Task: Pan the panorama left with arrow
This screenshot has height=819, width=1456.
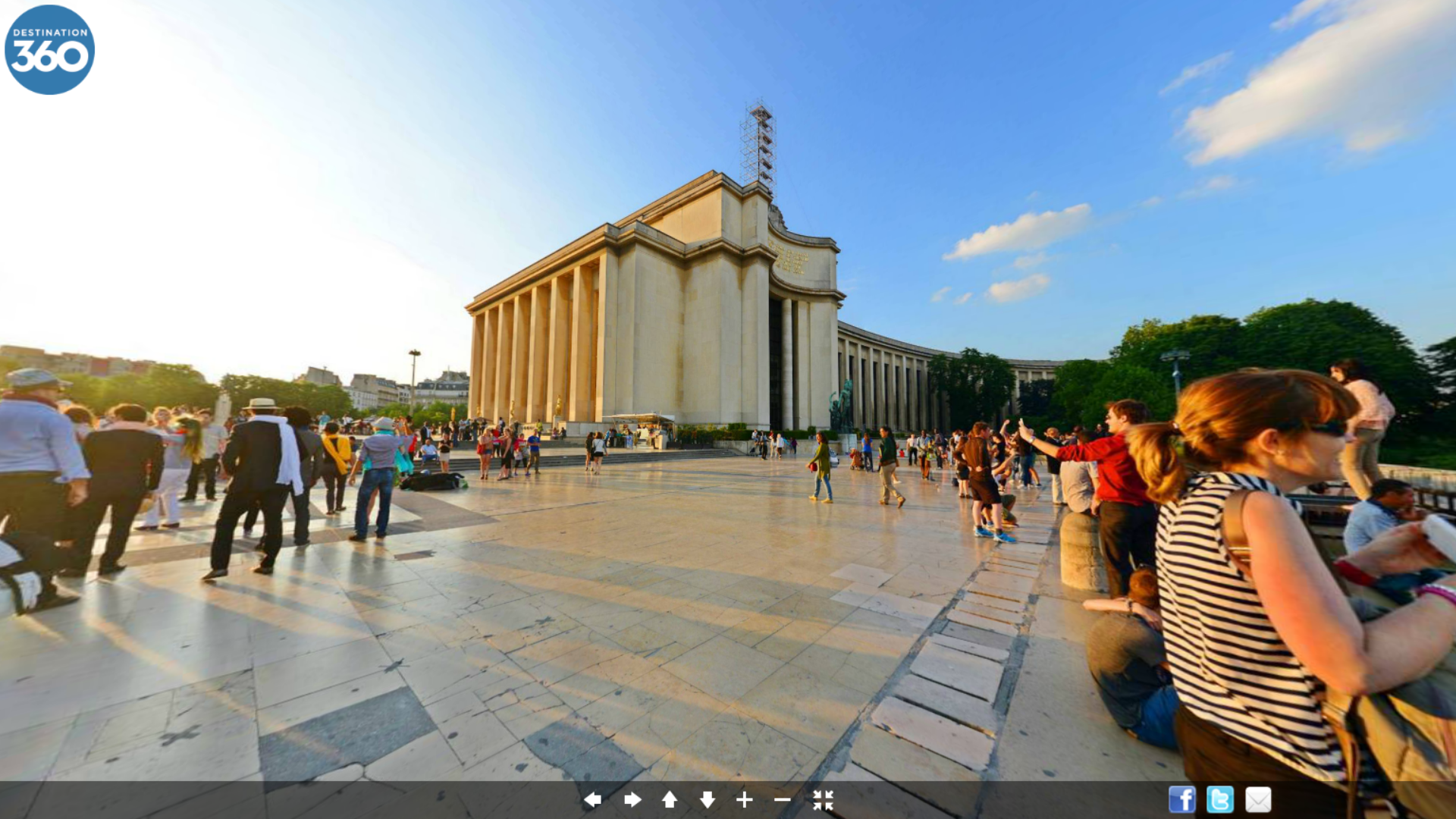Action: [x=593, y=799]
